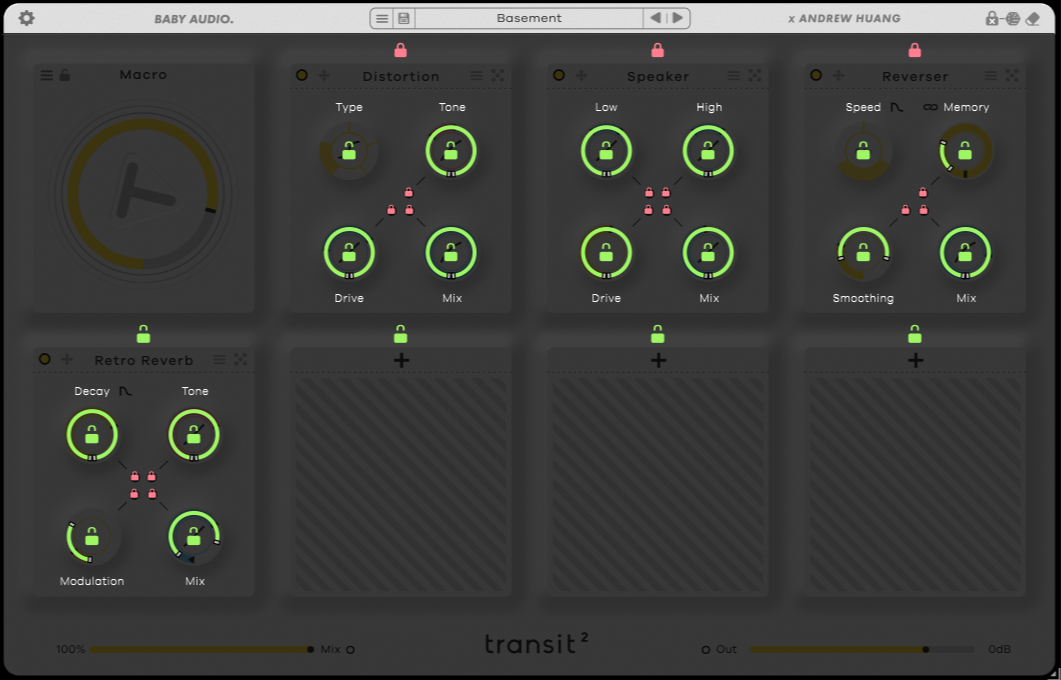Save preset with the floppy disk icon

click(x=403, y=18)
